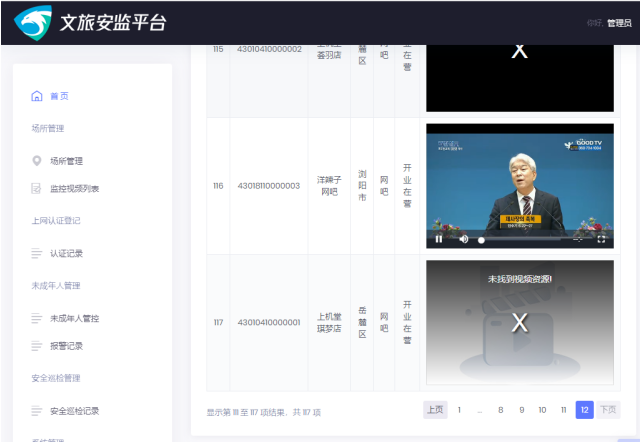
Task: Click venue name 洋辣子网吧
Action: [x=329, y=186]
